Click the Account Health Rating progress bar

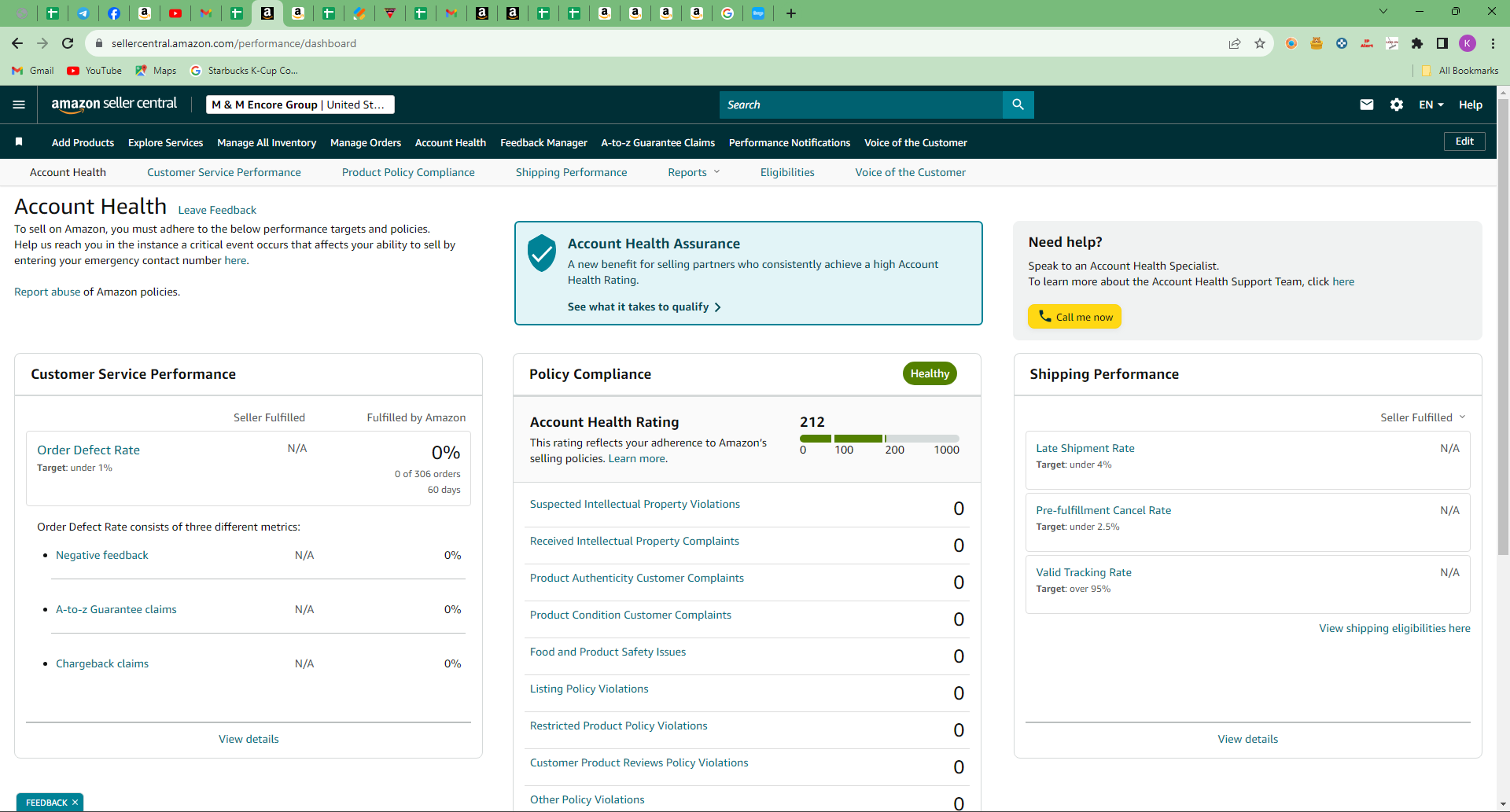coord(879,439)
